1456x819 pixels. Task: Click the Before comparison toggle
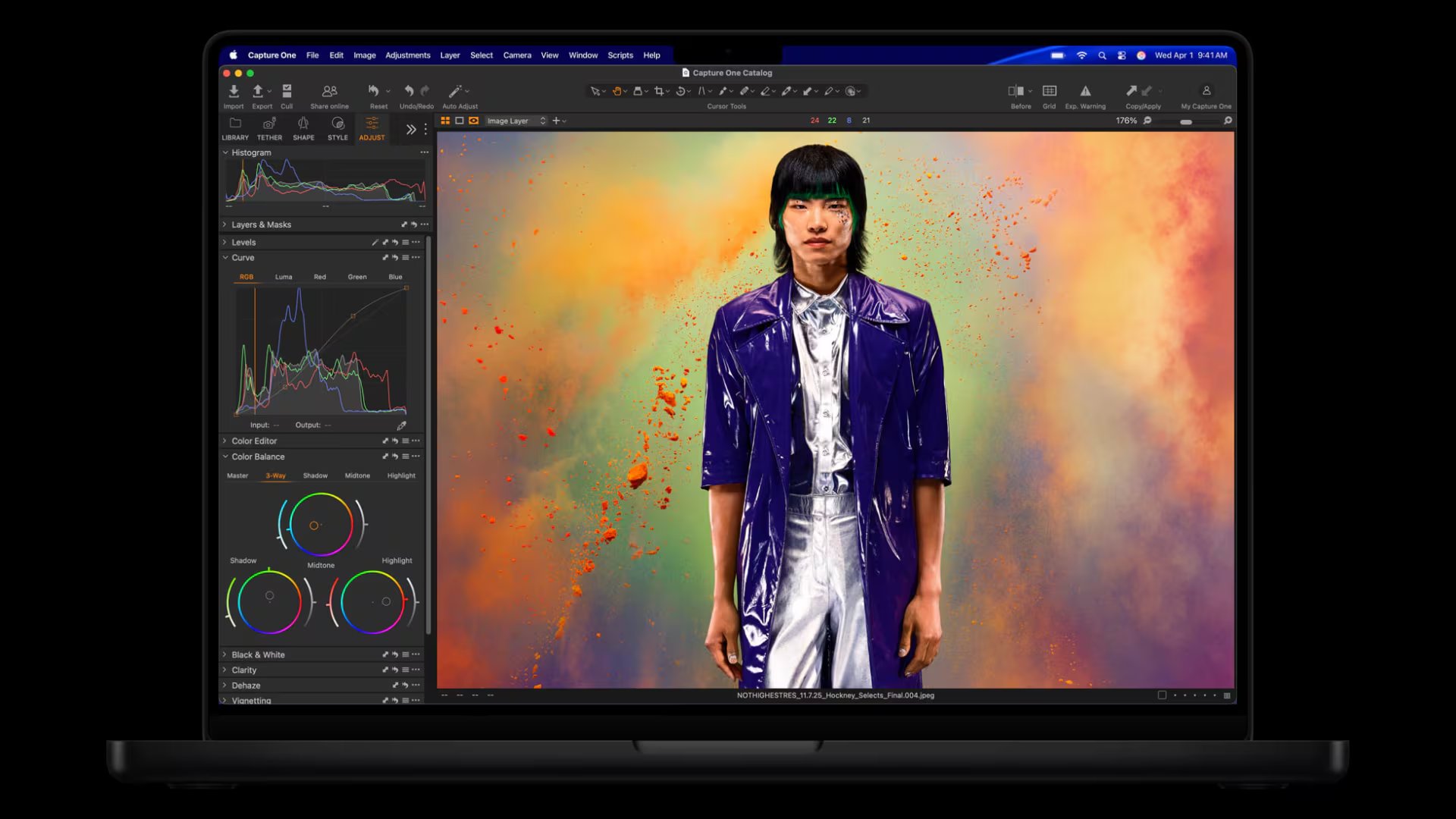(x=1018, y=93)
